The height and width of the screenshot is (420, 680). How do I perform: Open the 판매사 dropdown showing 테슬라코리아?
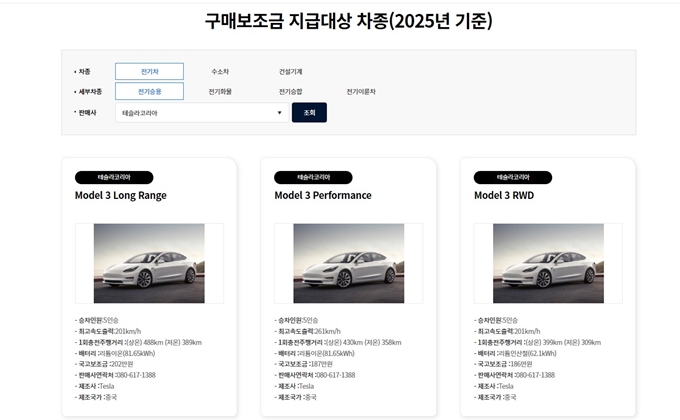coord(202,113)
